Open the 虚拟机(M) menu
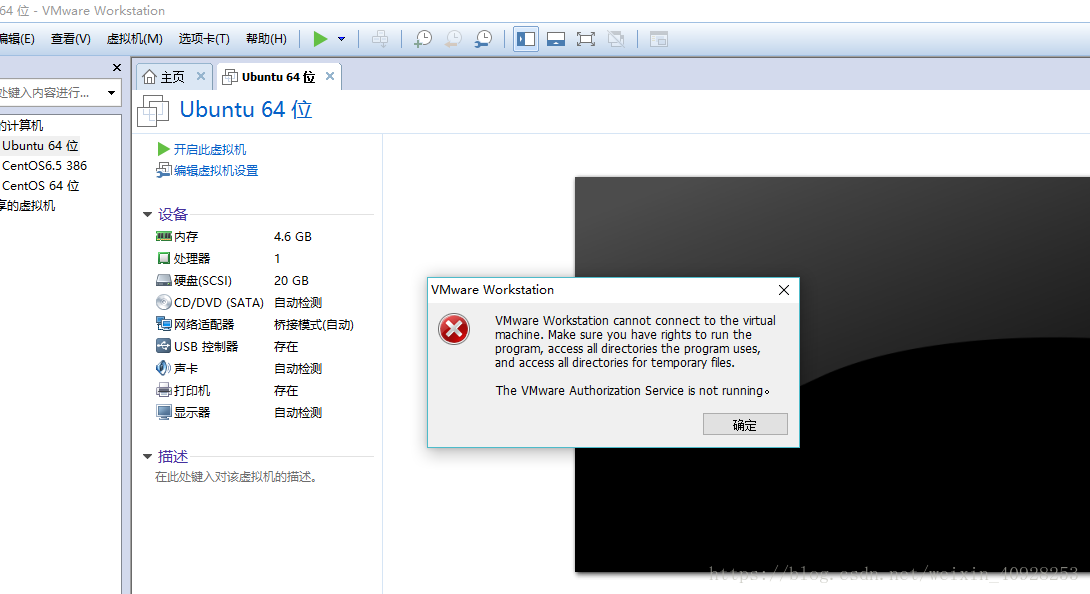 (134, 39)
